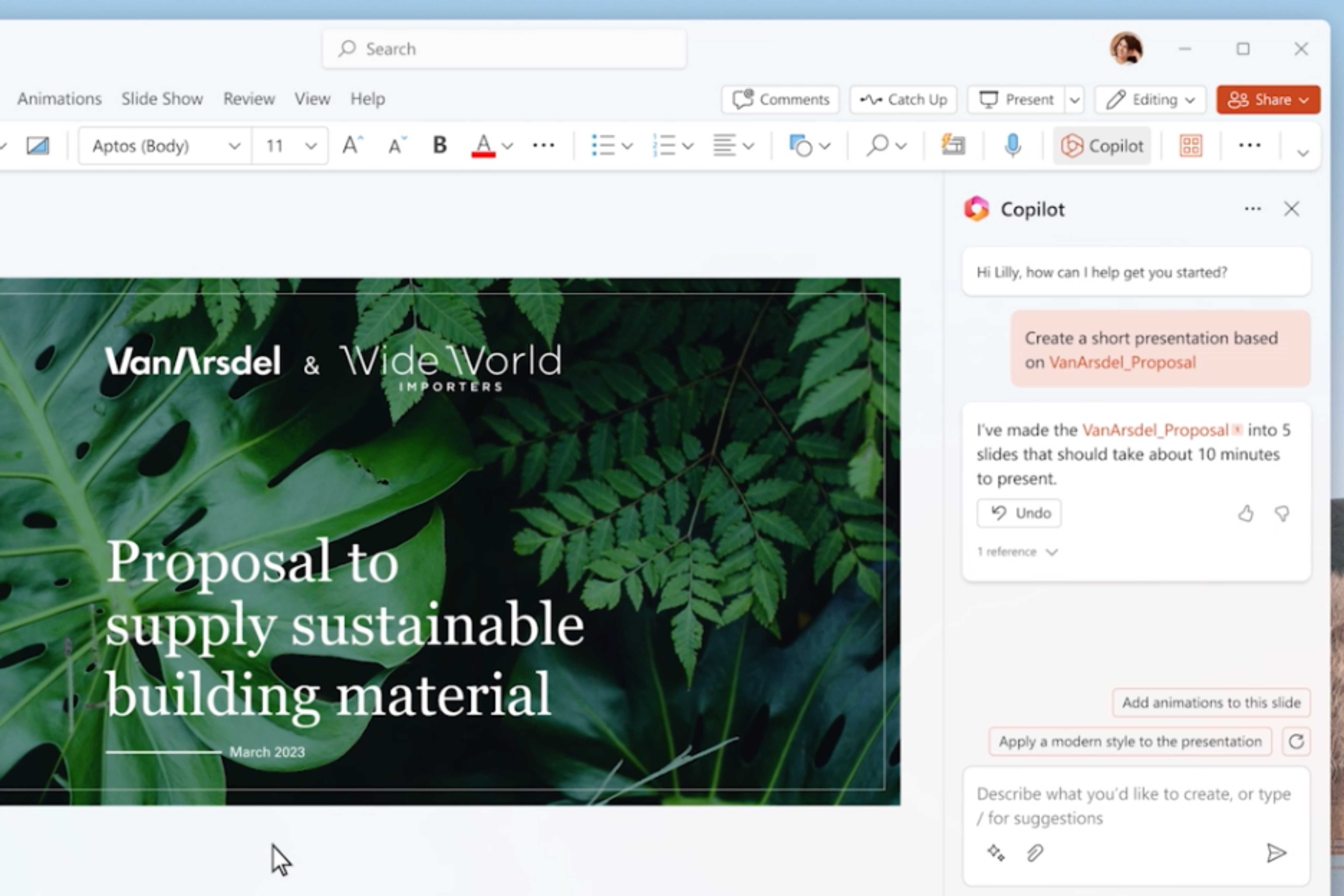
Task: Expand the Find dropdown arrow
Action: pyautogui.click(x=901, y=146)
